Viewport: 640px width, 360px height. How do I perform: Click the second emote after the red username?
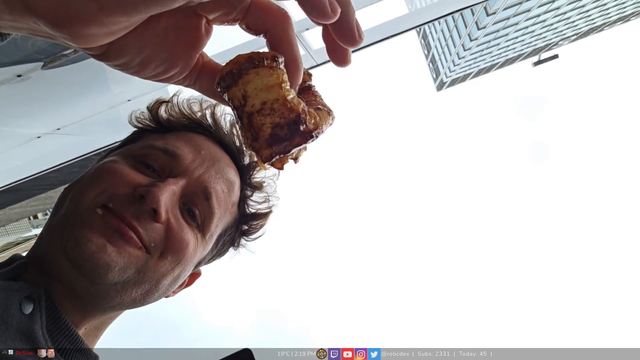point(51,353)
